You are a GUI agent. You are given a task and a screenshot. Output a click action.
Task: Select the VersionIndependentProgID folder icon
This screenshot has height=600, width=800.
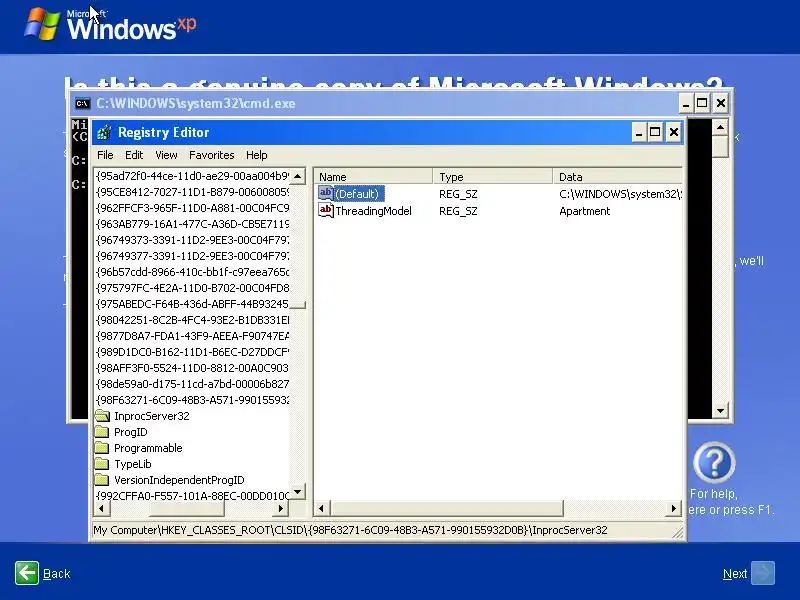click(102, 480)
